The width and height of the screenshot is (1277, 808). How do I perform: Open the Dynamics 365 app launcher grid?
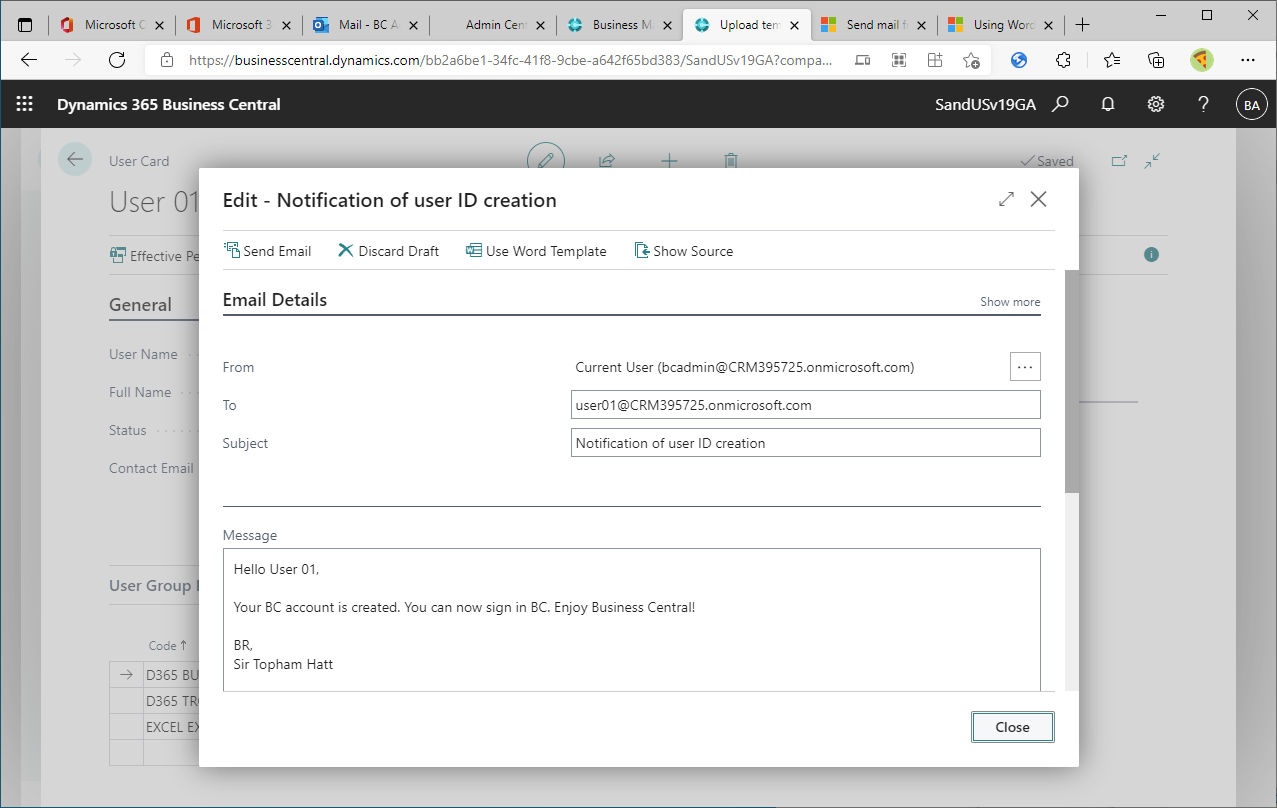point(22,103)
